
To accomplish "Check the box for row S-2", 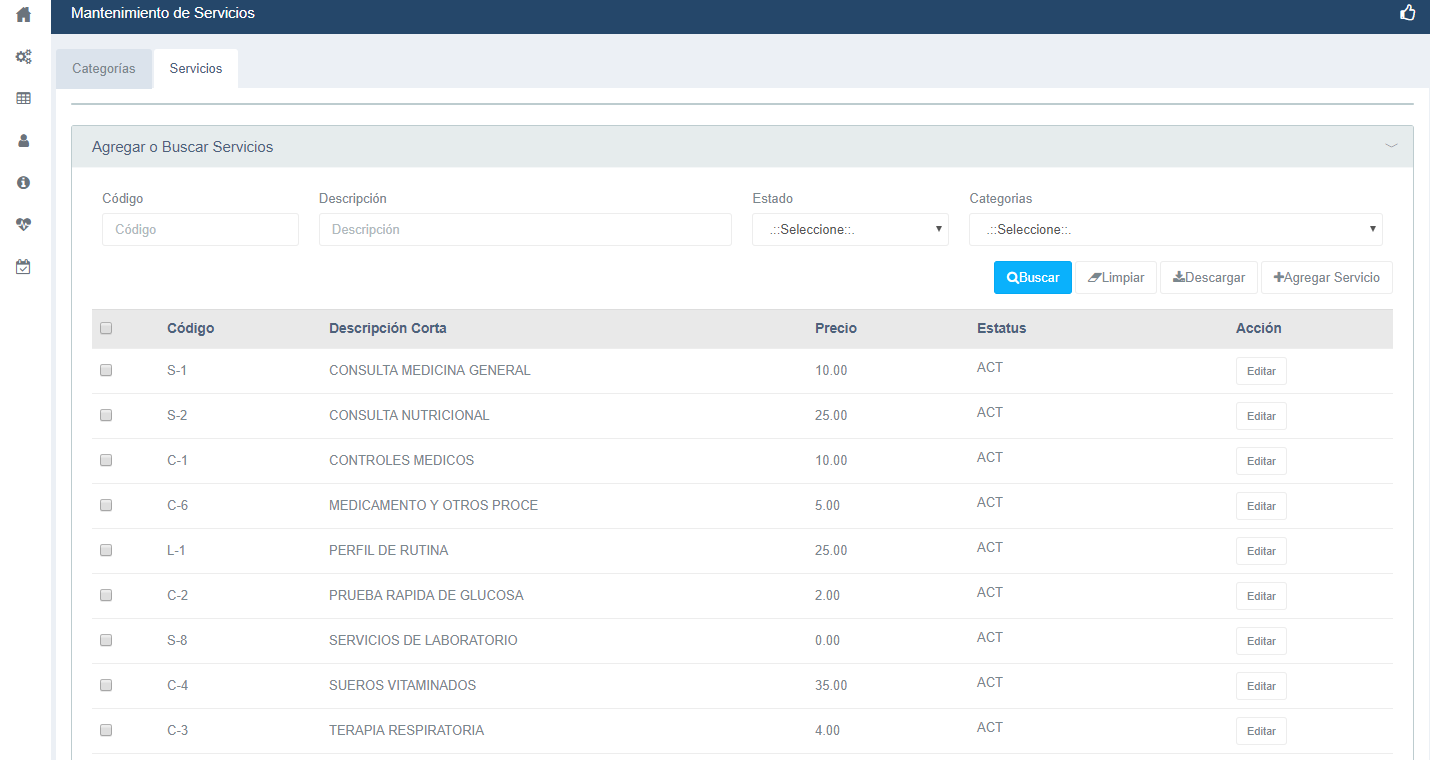I will (106, 415).
